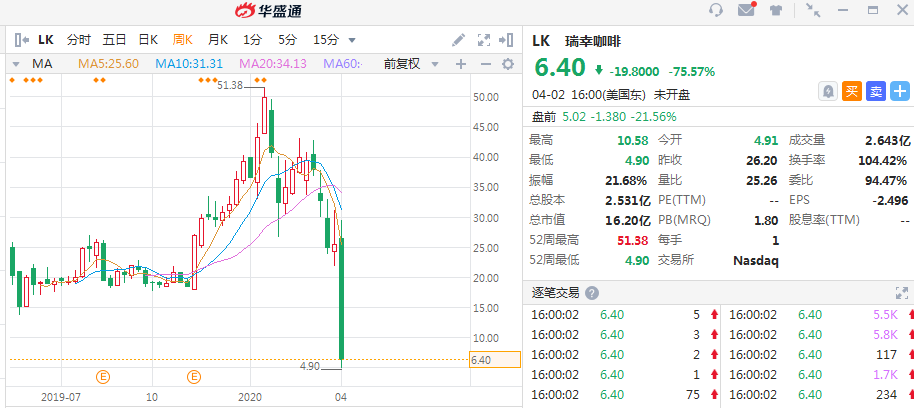Screen dimensions: 914x408
Task: Zoom out chart with minus icon
Action: pyautogui.click(x=486, y=64)
